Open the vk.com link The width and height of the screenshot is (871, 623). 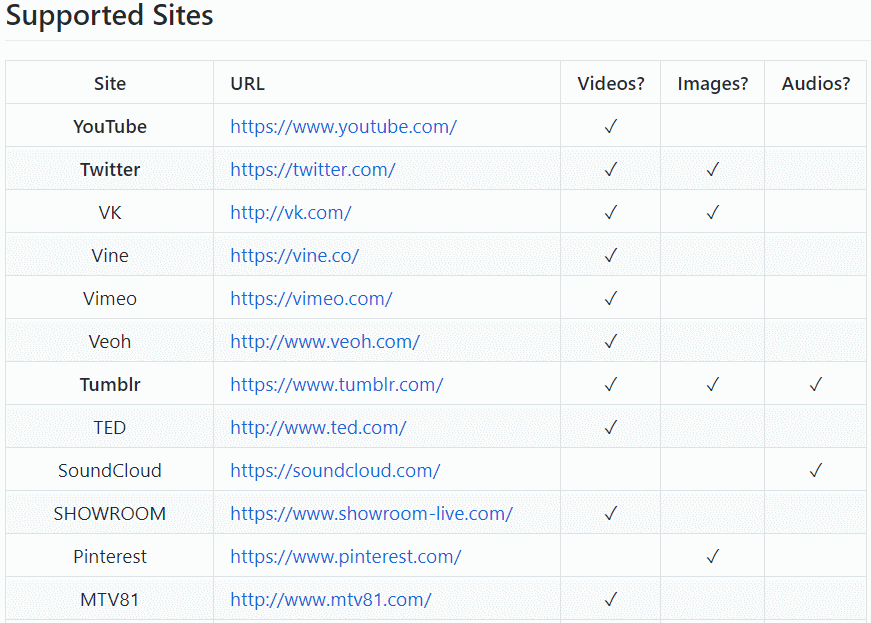[x=290, y=213]
